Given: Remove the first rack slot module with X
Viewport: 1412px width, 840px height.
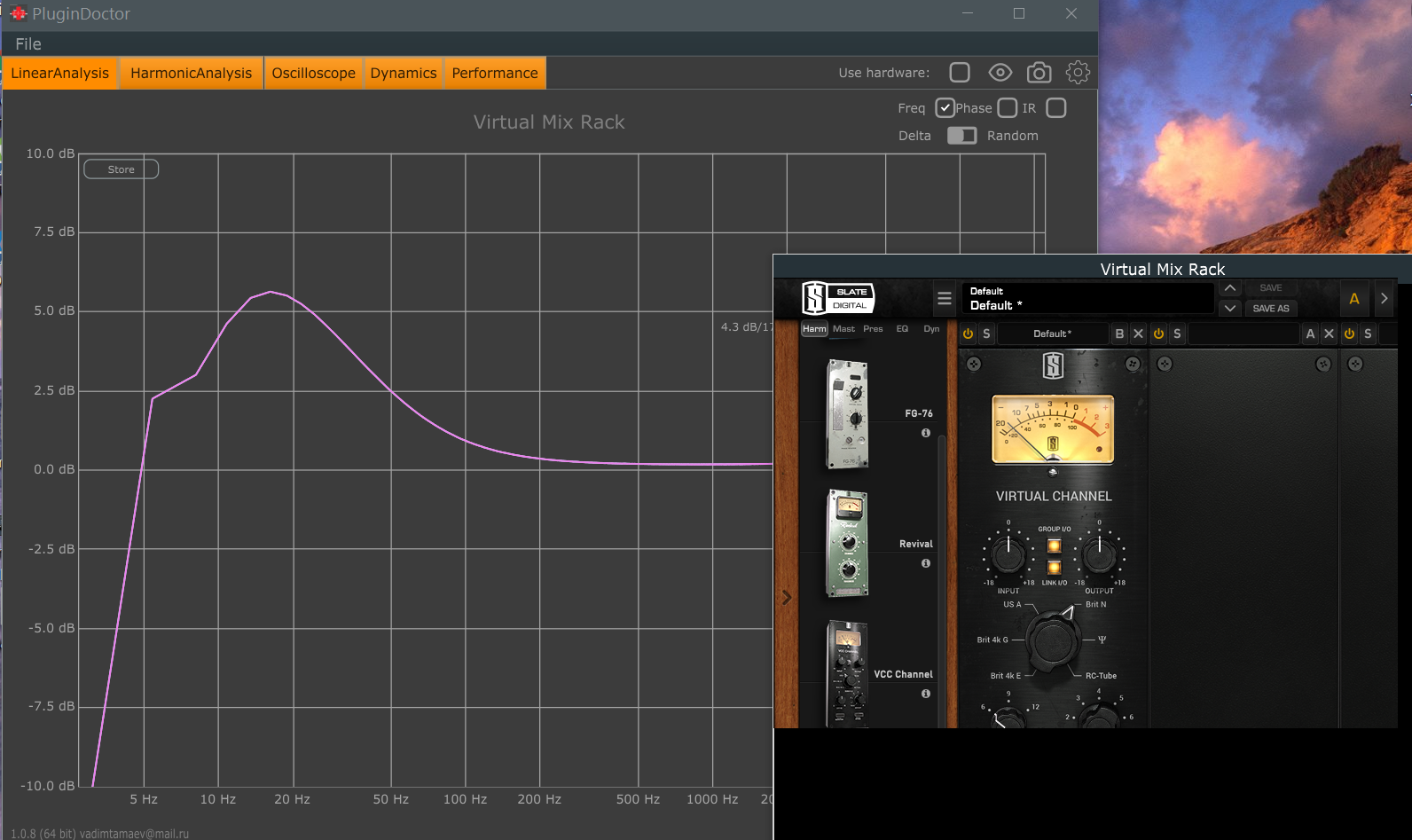Looking at the screenshot, I should pyautogui.click(x=1139, y=334).
